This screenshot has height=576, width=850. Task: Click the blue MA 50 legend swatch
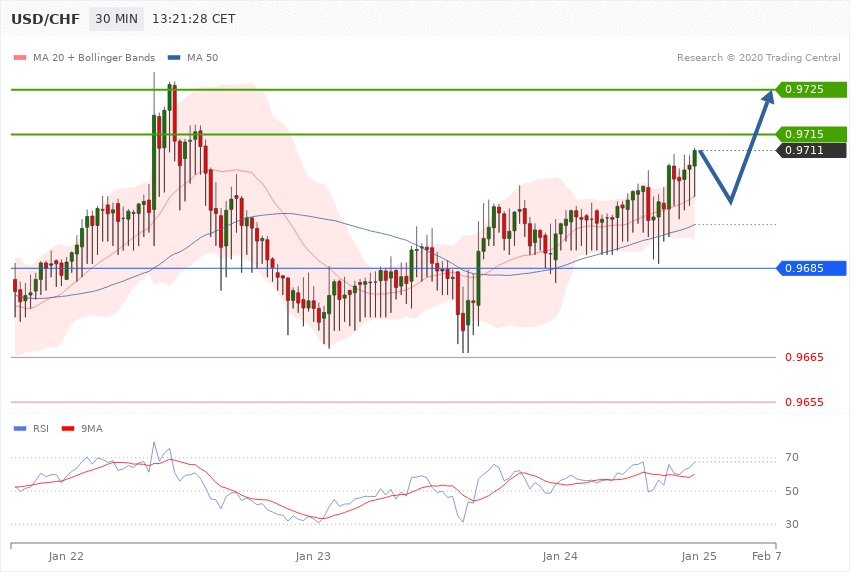[174, 58]
